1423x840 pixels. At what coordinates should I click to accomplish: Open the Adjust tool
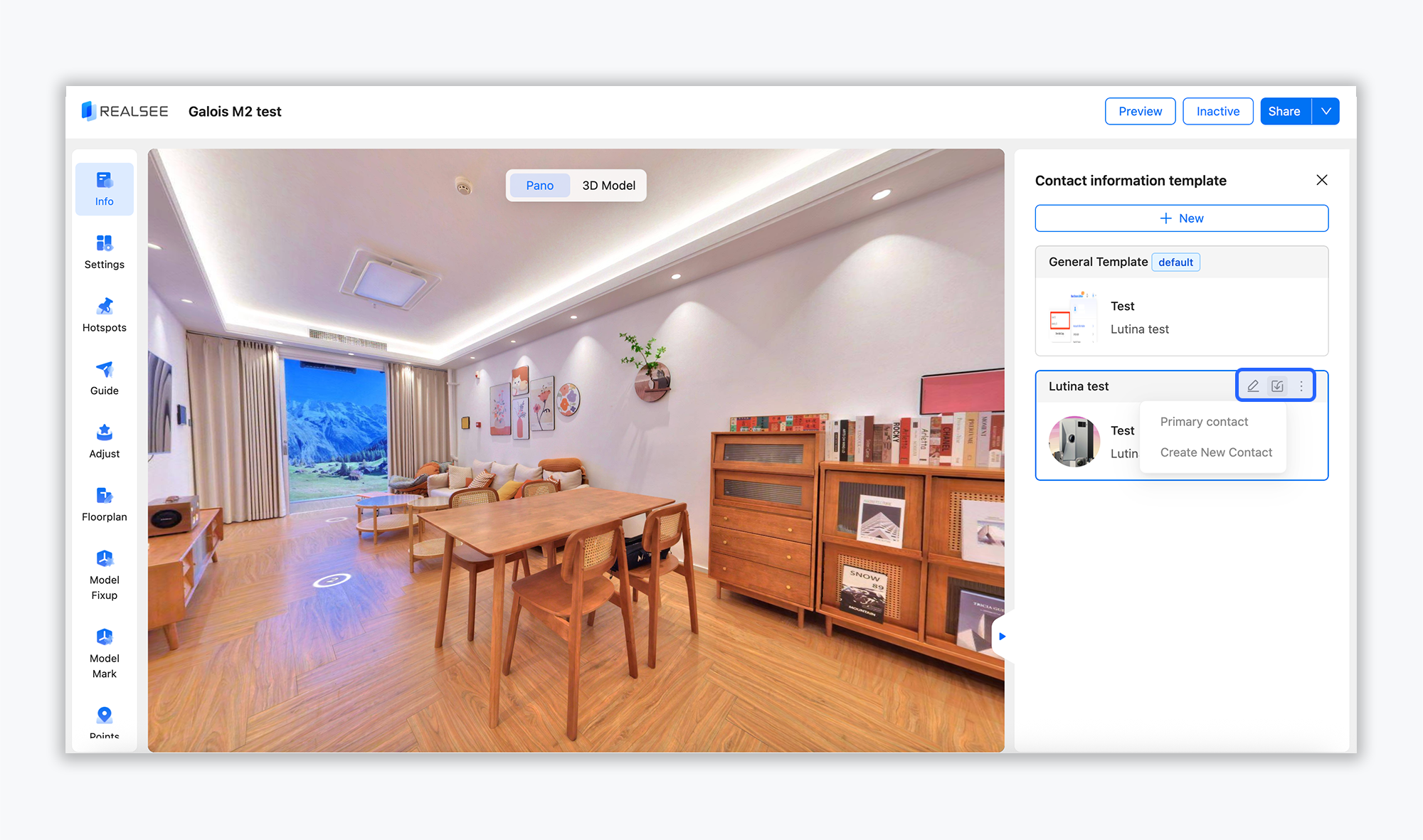104,441
